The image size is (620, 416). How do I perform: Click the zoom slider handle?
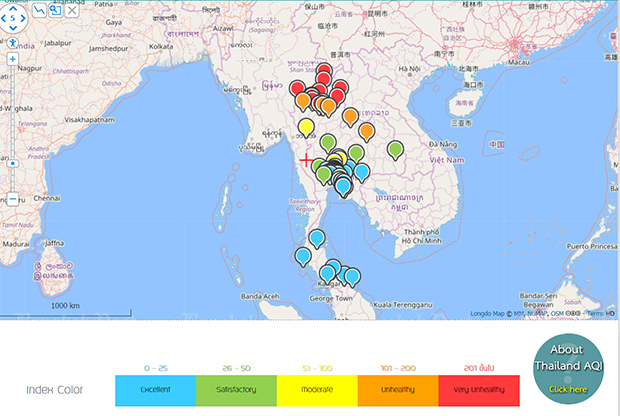pos(12,165)
